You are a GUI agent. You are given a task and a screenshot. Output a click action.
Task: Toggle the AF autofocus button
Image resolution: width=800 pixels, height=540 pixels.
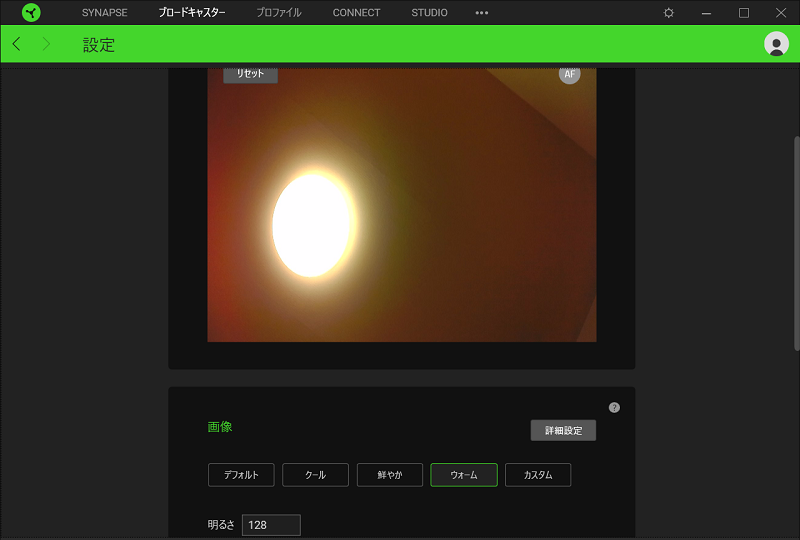(x=569, y=74)
